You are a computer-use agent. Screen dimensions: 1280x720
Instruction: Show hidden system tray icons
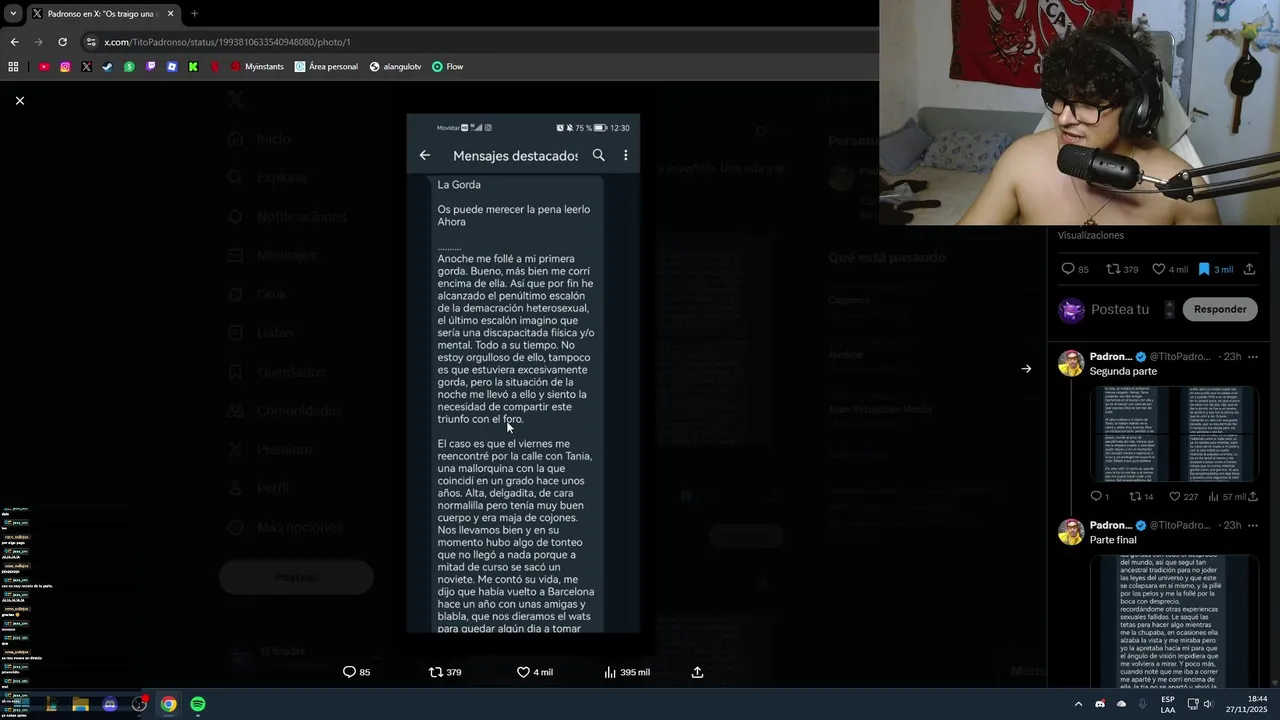pos(1078,704)
